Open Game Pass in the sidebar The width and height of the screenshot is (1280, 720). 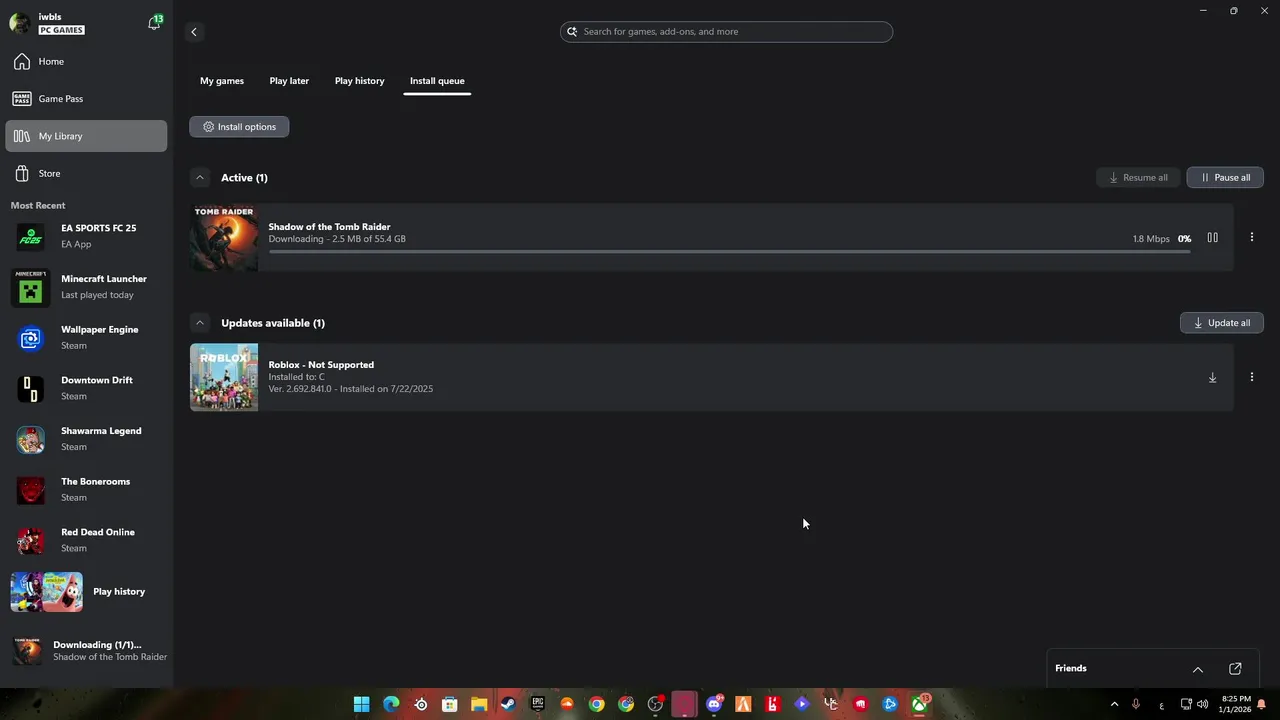[x=86, y=99]
